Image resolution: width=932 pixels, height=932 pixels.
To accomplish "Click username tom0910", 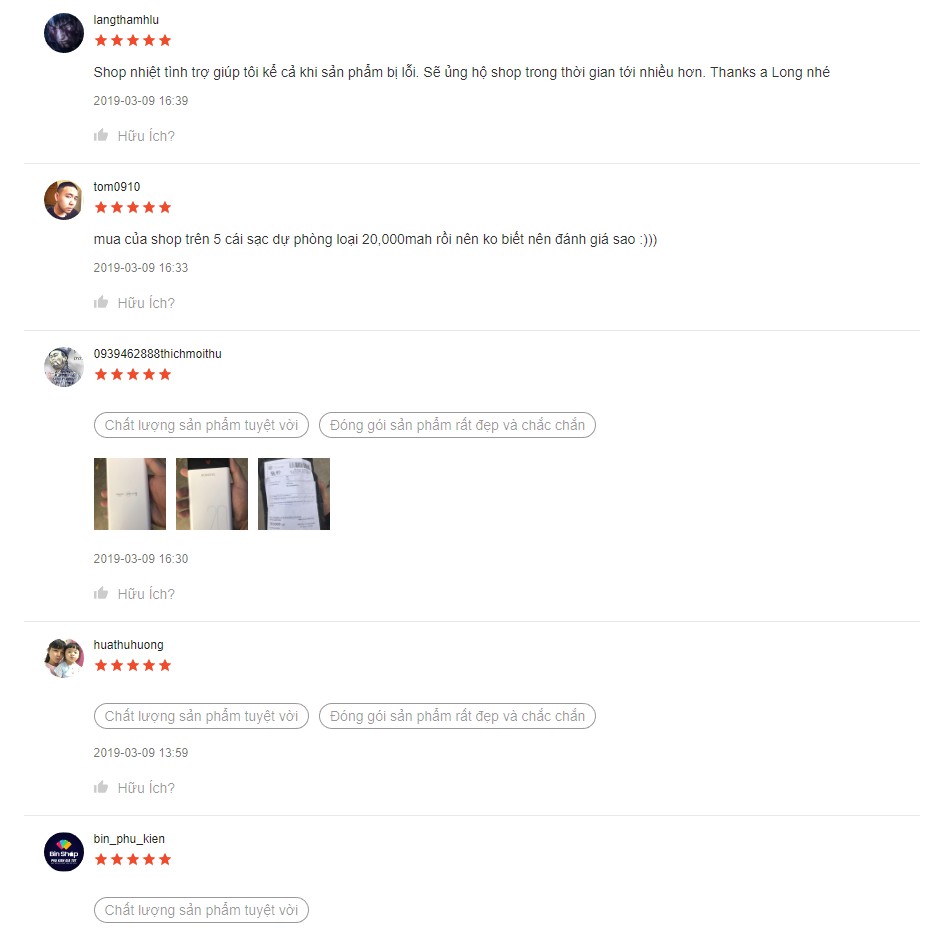I will point(116,187).
